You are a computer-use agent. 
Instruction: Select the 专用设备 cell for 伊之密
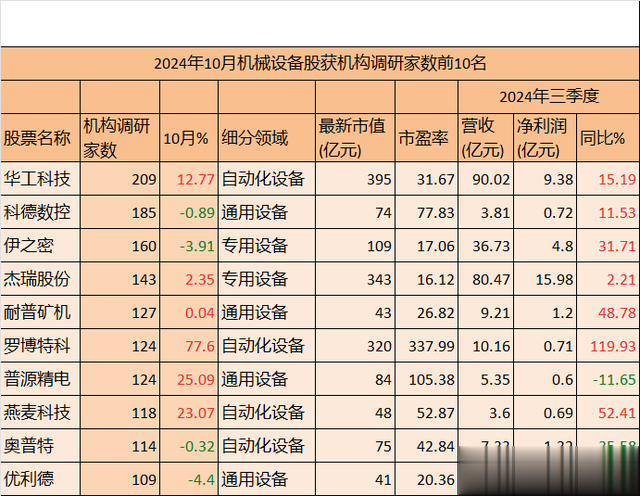267,246
